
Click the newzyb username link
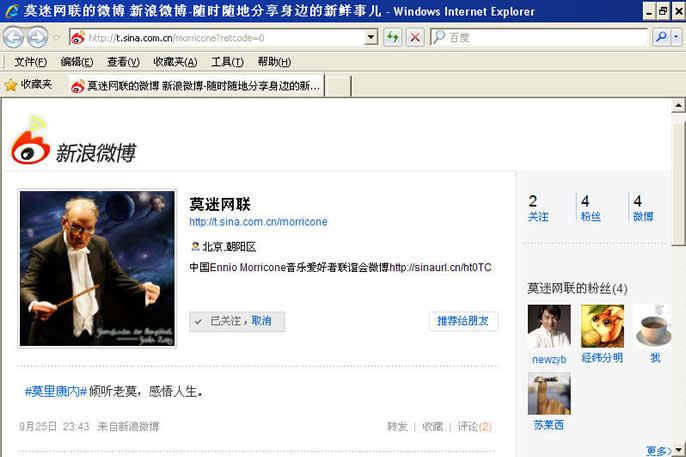pyautogui.click(x=549, y=359)
